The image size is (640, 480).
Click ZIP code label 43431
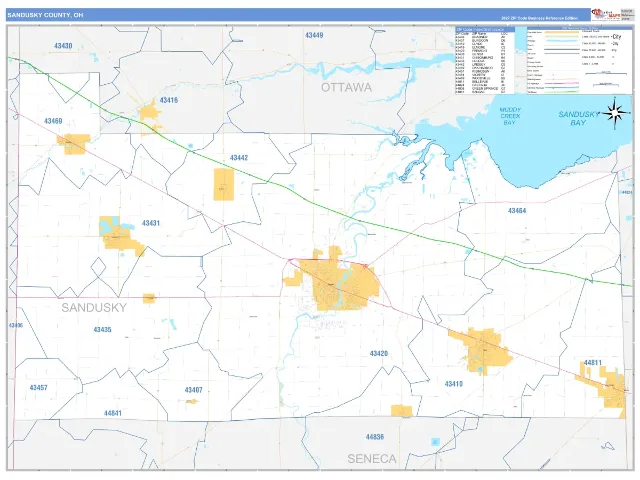151,223
